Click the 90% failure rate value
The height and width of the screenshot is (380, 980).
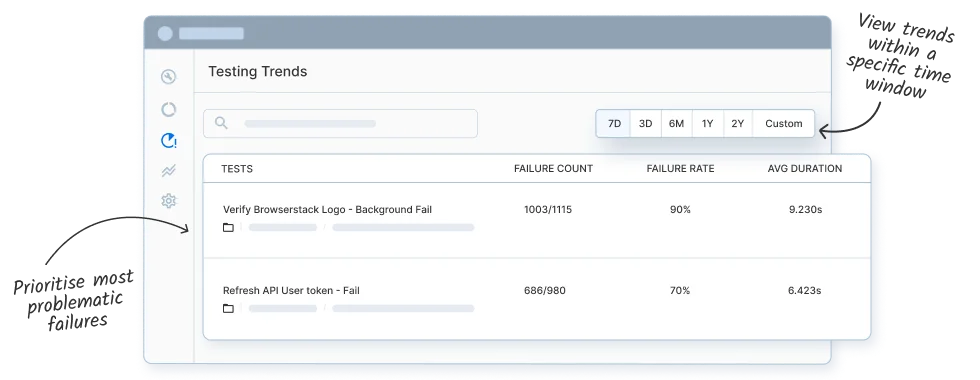(x=680, y=209)
